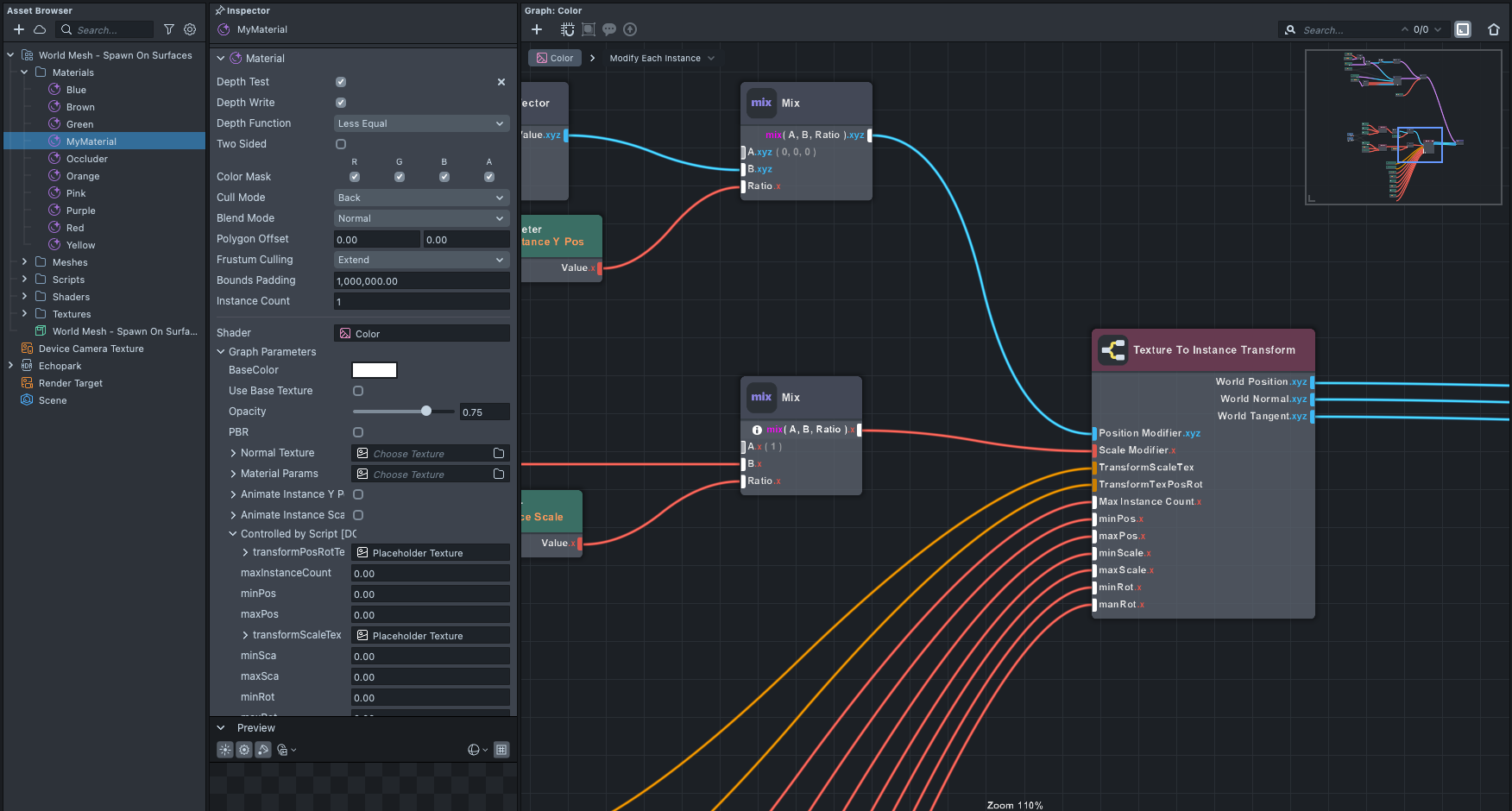Click the BaseColor white color swatch
Viewport: 1512px width, 811px height.
[375, 370]
